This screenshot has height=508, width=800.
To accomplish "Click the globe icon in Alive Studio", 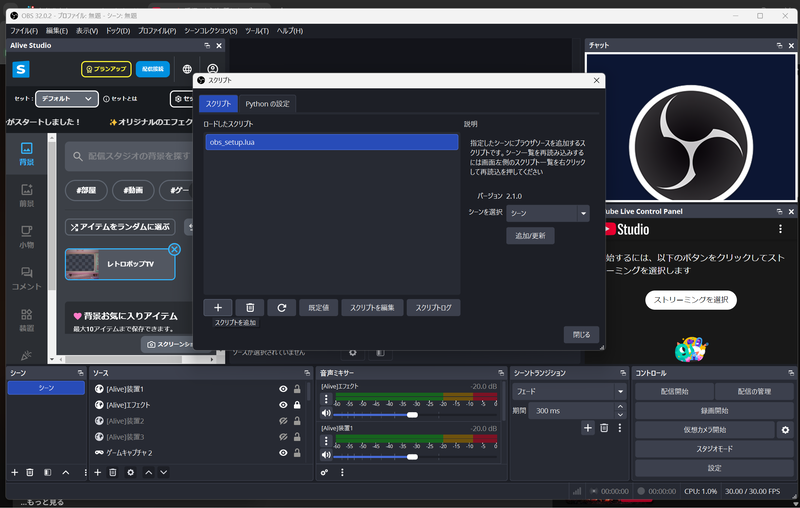I will [x=187, y=69].
